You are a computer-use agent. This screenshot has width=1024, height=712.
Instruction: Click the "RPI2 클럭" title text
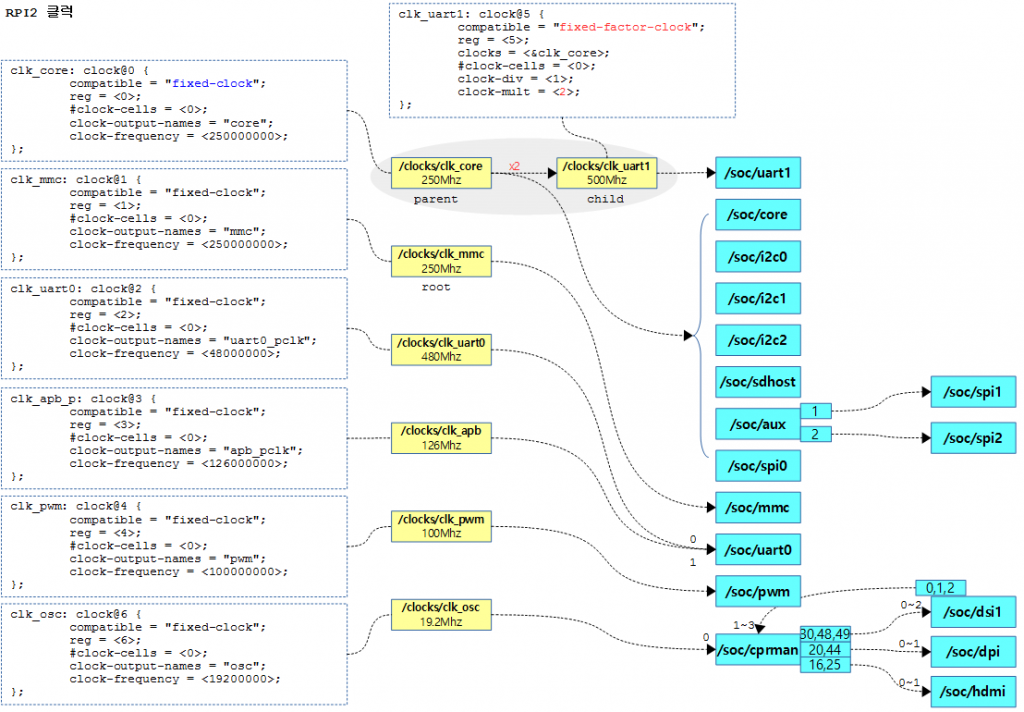point(39,12)
